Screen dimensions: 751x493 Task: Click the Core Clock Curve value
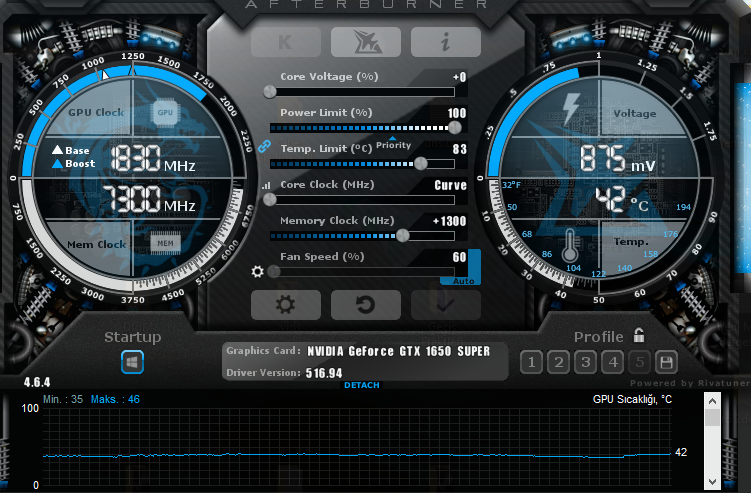(x=450, y=185)
